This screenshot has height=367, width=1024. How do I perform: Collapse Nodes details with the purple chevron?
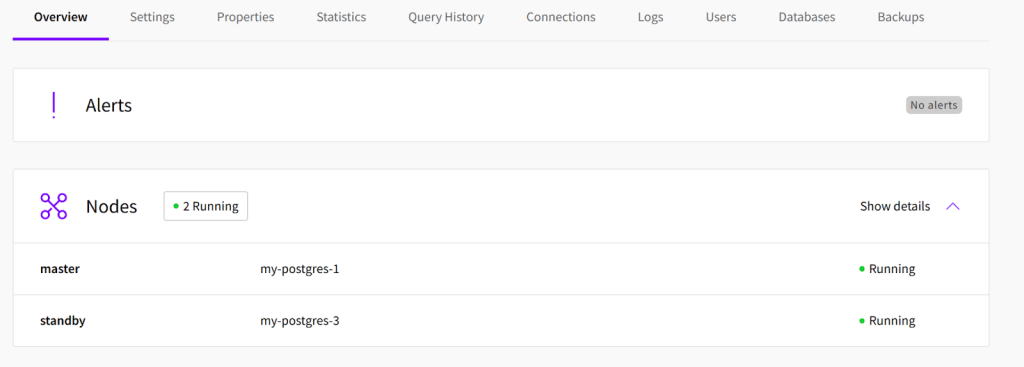click(953, 206)
